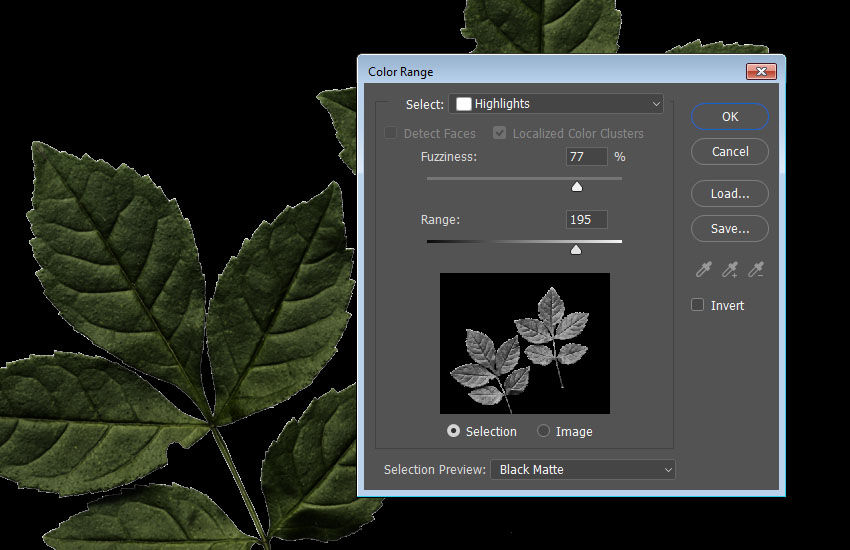Screen dimensions: 850x550
Task: Open the Select Highlights dropdown
Action: 556,103
